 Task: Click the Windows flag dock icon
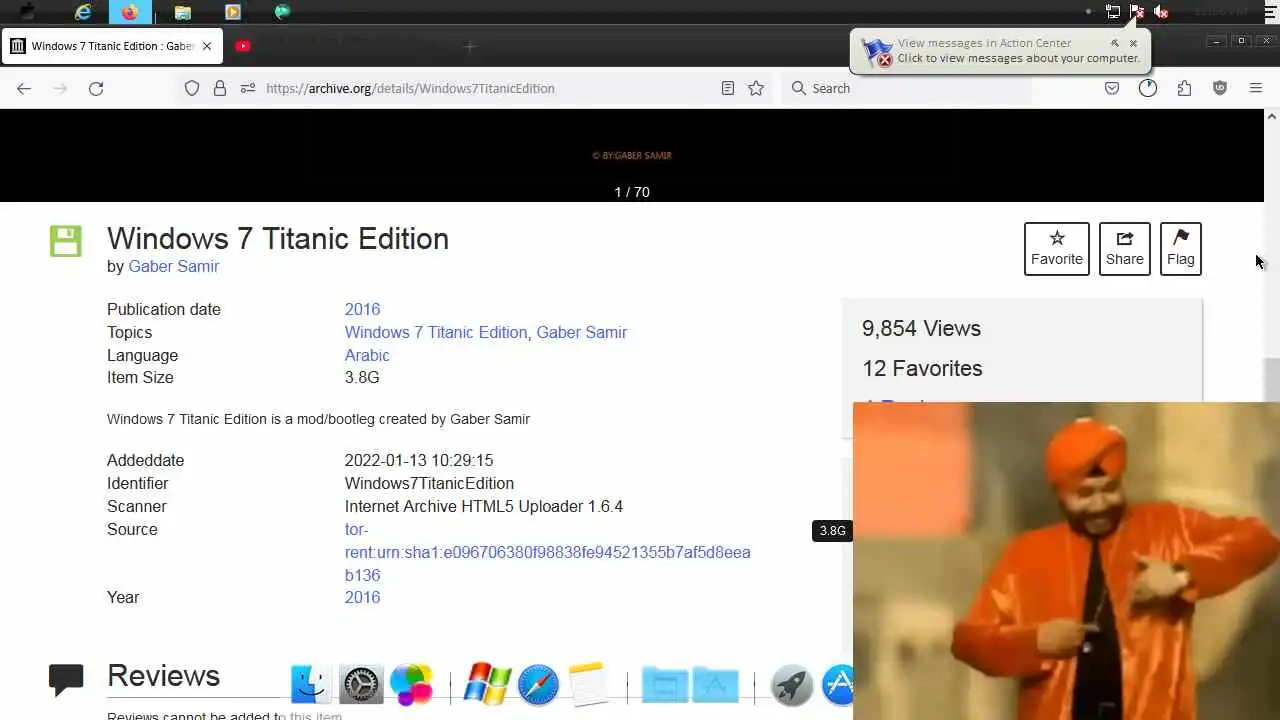488,685
